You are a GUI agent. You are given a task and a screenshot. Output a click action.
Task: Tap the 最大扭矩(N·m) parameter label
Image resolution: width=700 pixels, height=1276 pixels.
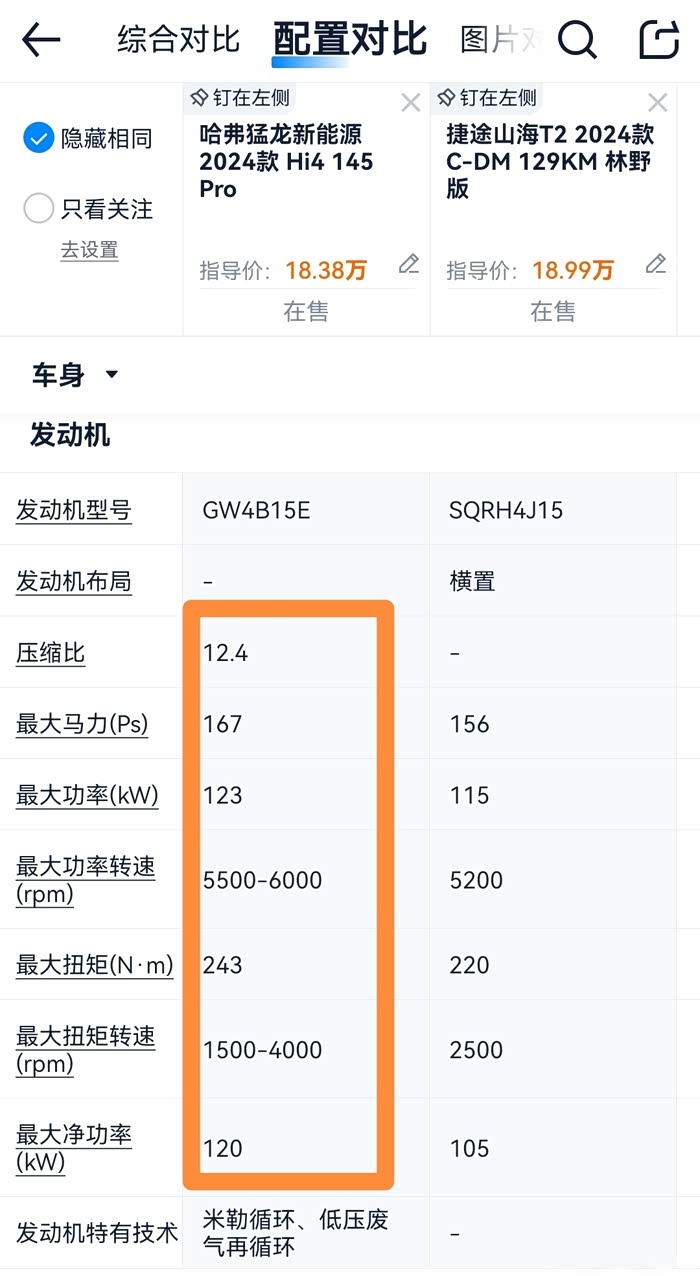tap(95, 965)
